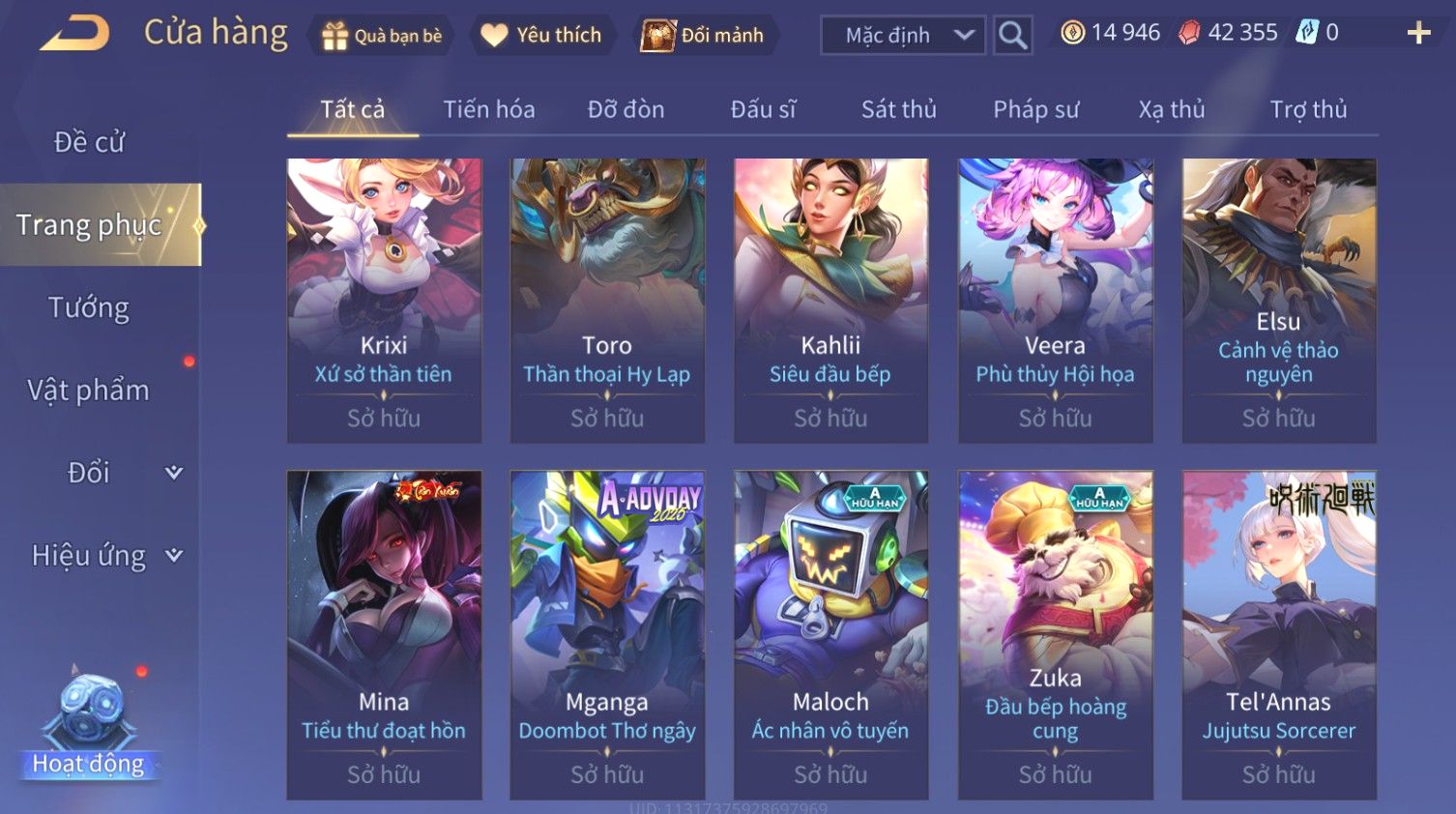1456x814 pixels.
Task: Open Yêu thích heart favorites
Action: click(494, 36)
